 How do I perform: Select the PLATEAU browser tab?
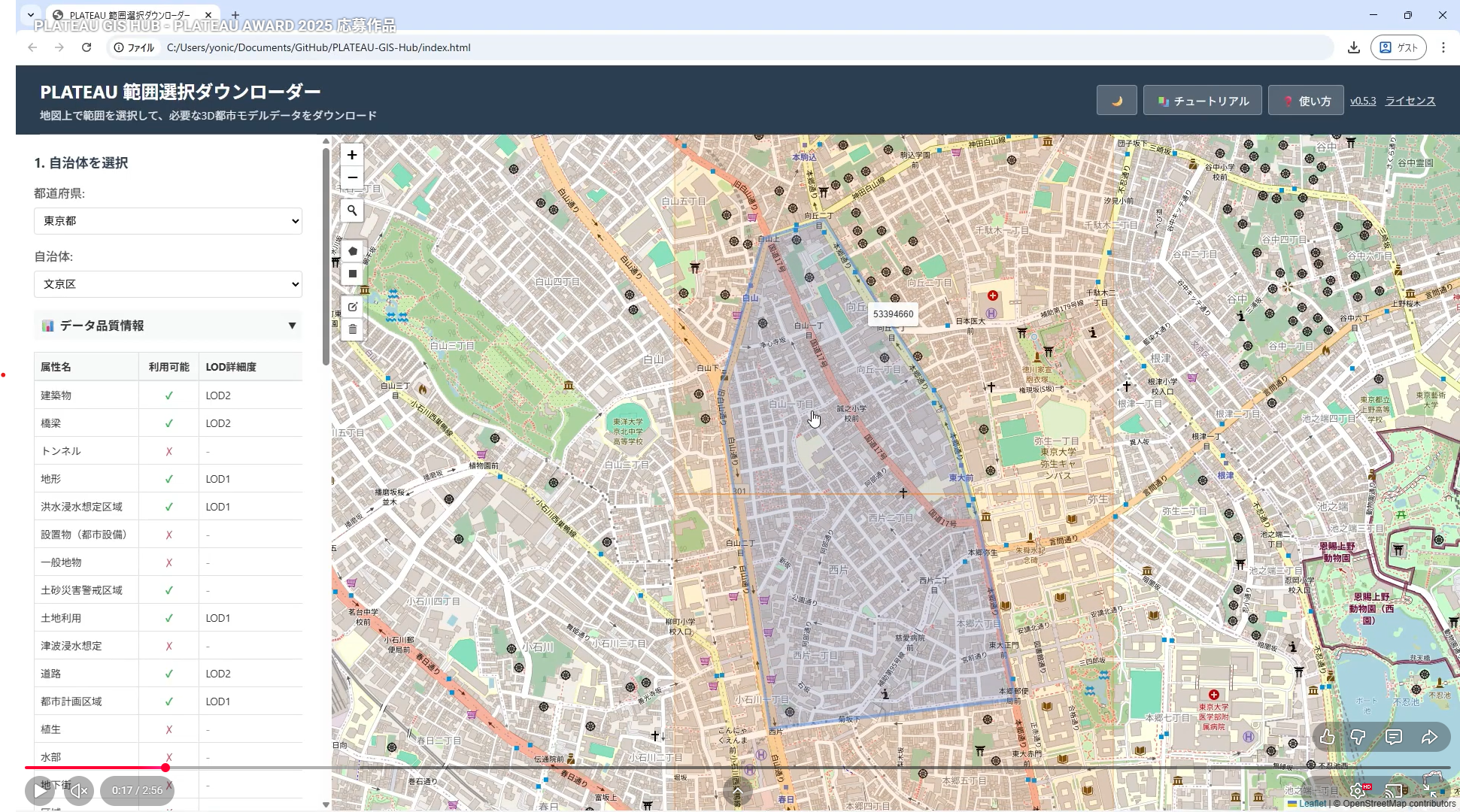129,14
